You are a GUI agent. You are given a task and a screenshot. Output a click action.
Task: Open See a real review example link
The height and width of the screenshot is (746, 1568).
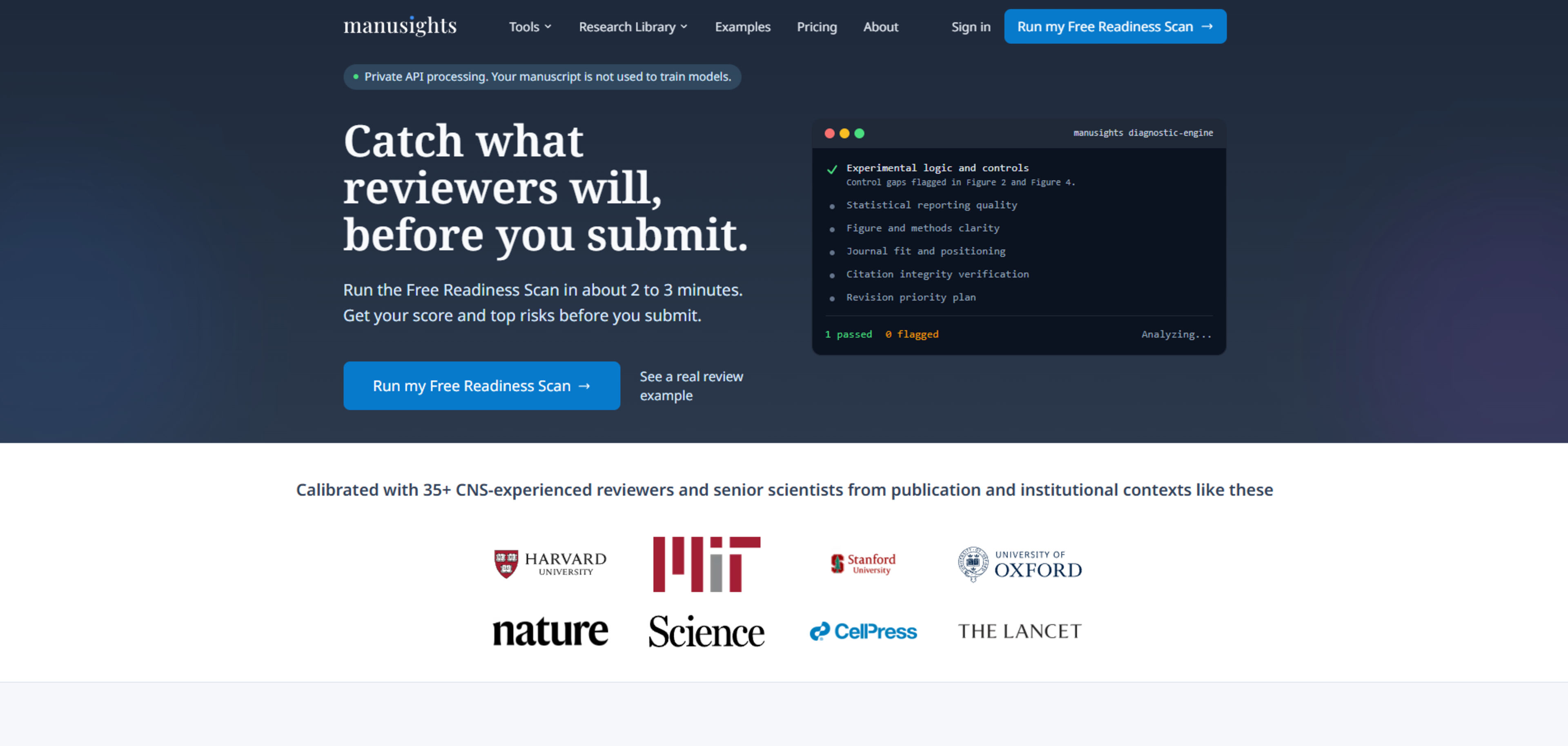click(x=691, y=386)
